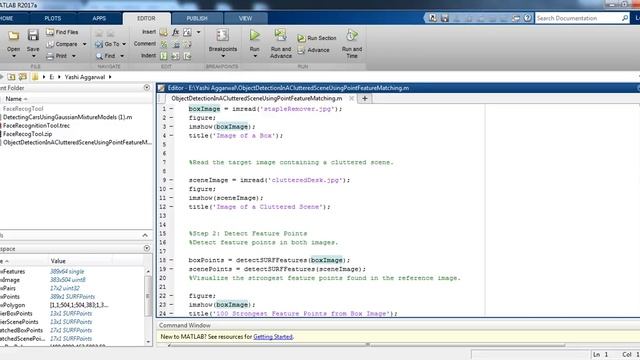The width and height of the screenshot is (640, 360).
Task: Click the Wrap Comments icon
Action: (x=187, y=44)
